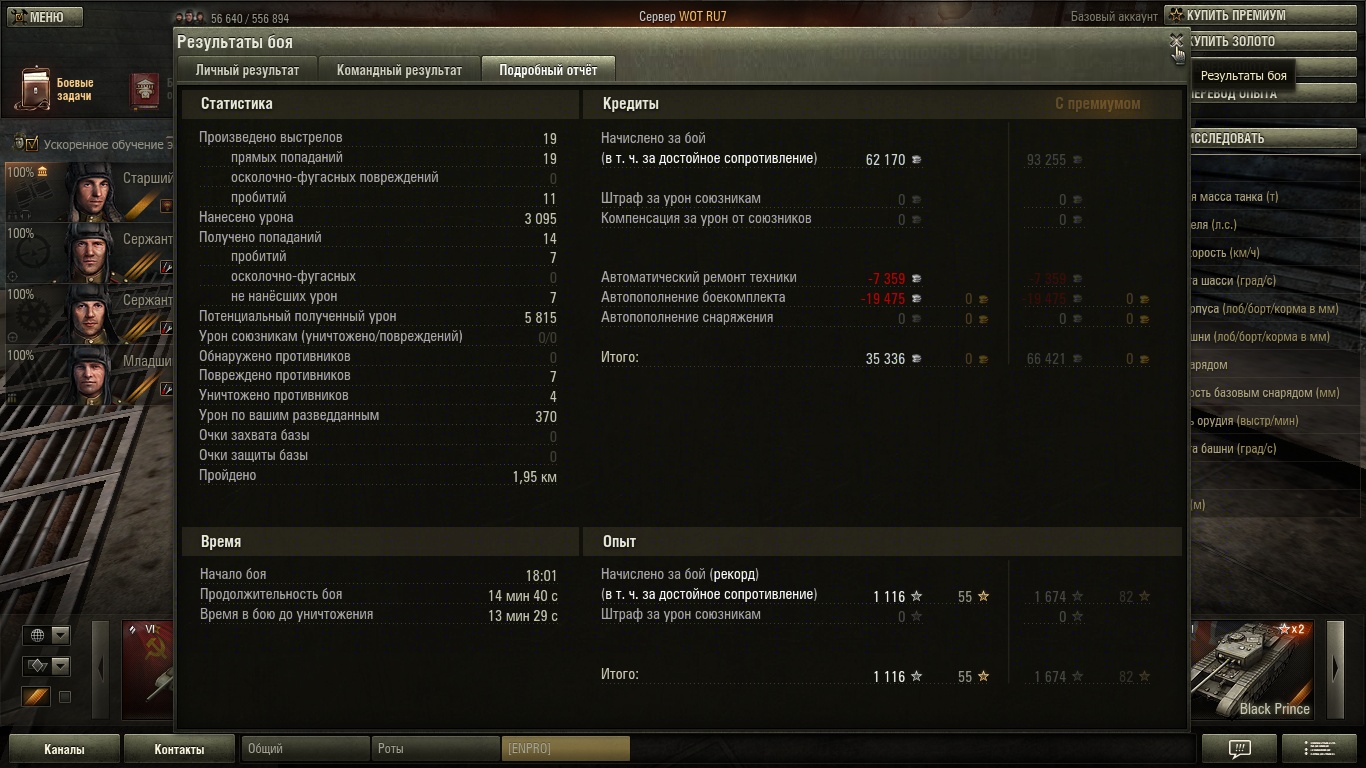Viewport: 1366px width, 768px height.
Task: Show previous tanks with the carousel left arrow
Action: [100, 669]
